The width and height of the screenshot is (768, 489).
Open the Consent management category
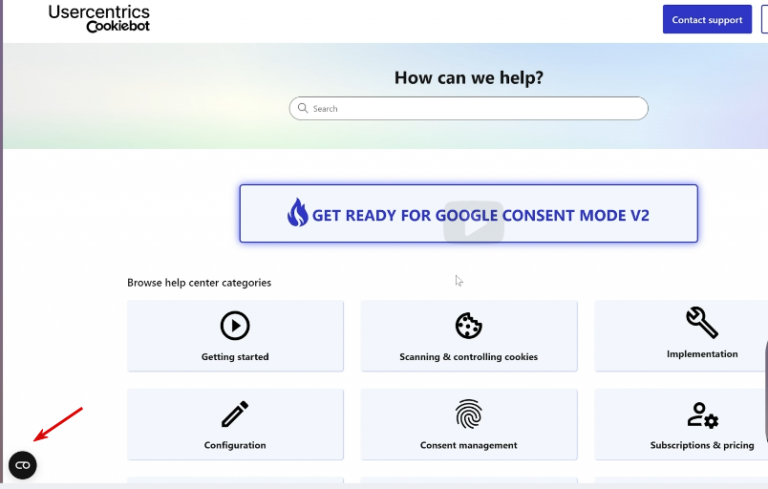click(x=469, y=424)
